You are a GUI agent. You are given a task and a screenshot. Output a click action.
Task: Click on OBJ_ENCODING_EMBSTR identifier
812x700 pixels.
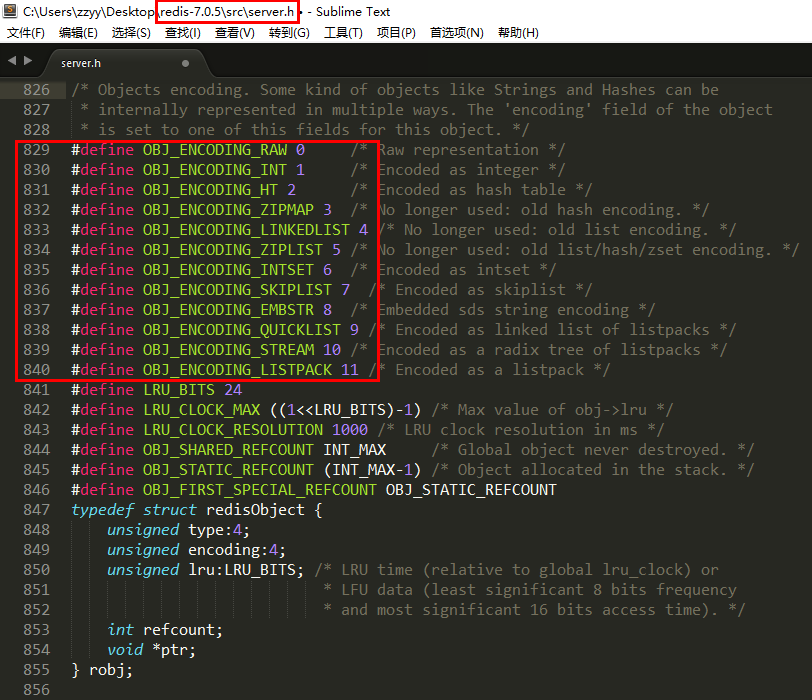click(x=228, y=310)
